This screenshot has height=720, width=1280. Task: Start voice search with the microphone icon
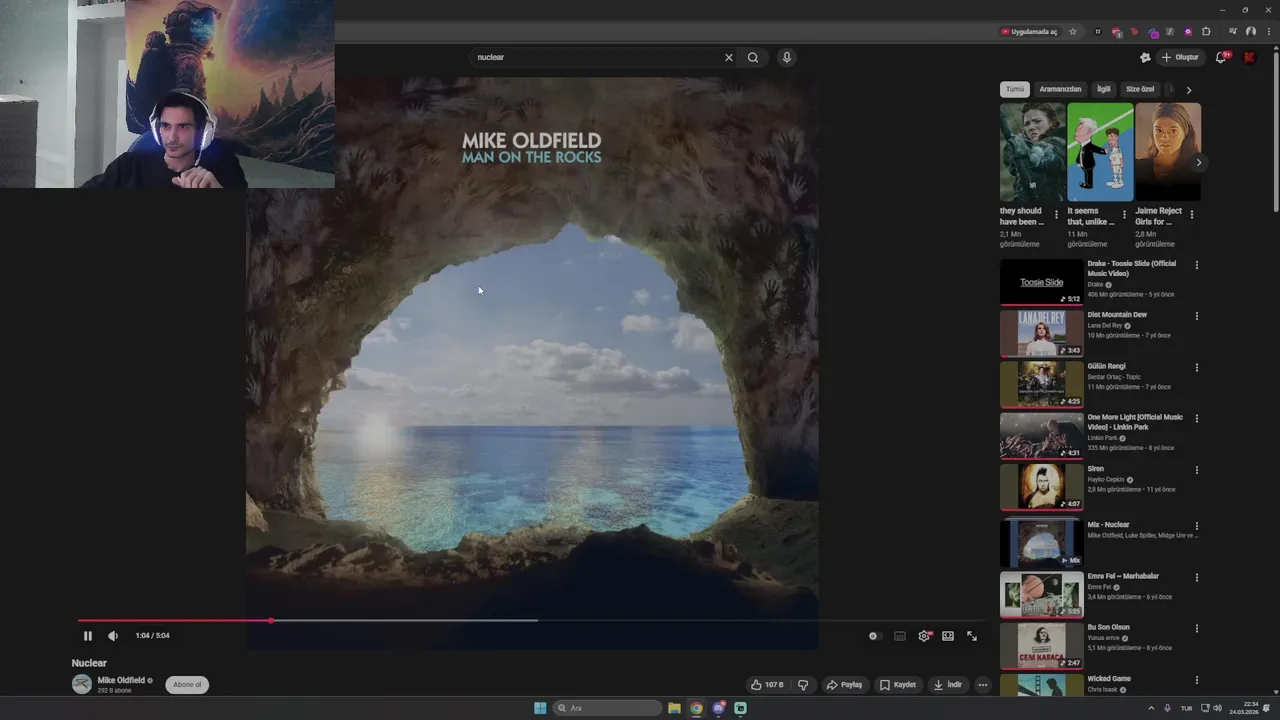point(787,57)
